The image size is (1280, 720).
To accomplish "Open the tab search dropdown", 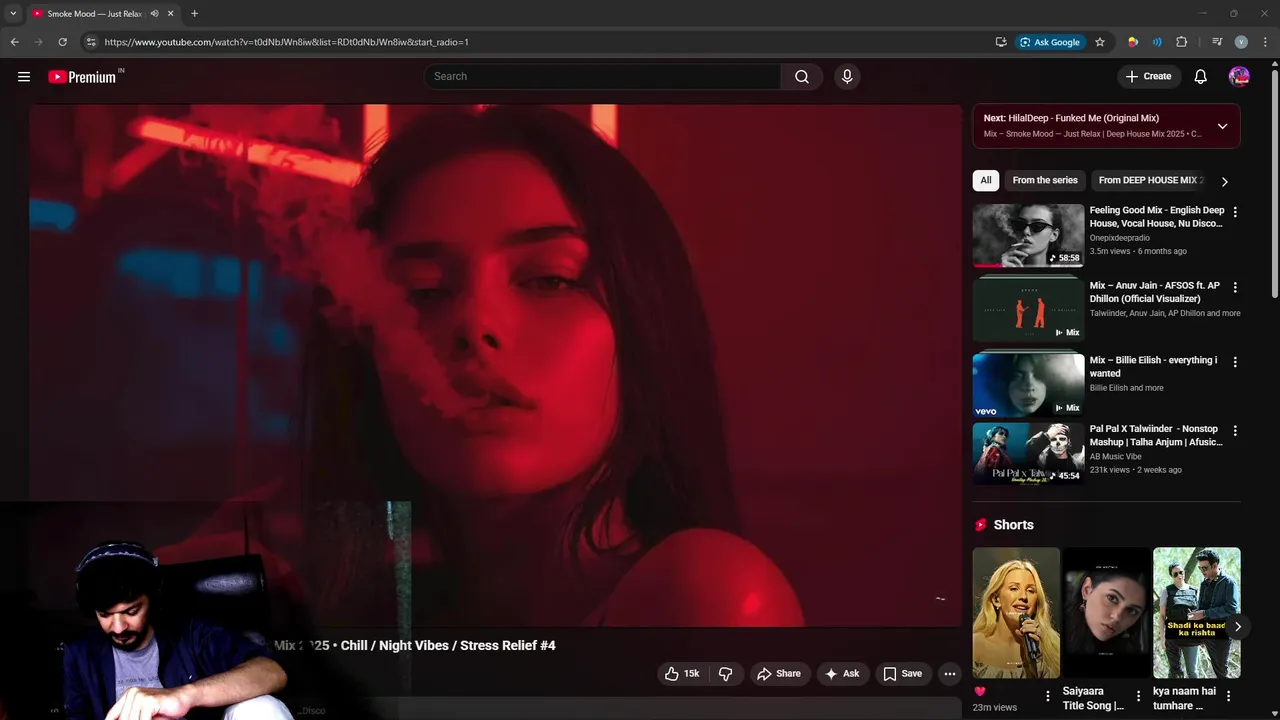I will point(13,14).
